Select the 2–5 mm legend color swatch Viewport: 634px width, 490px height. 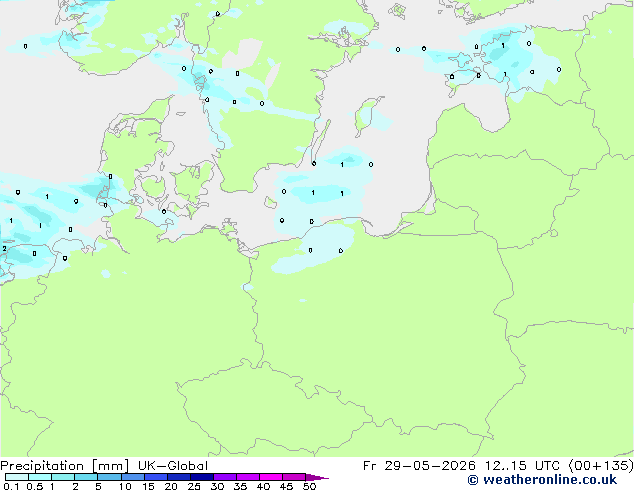86,477
